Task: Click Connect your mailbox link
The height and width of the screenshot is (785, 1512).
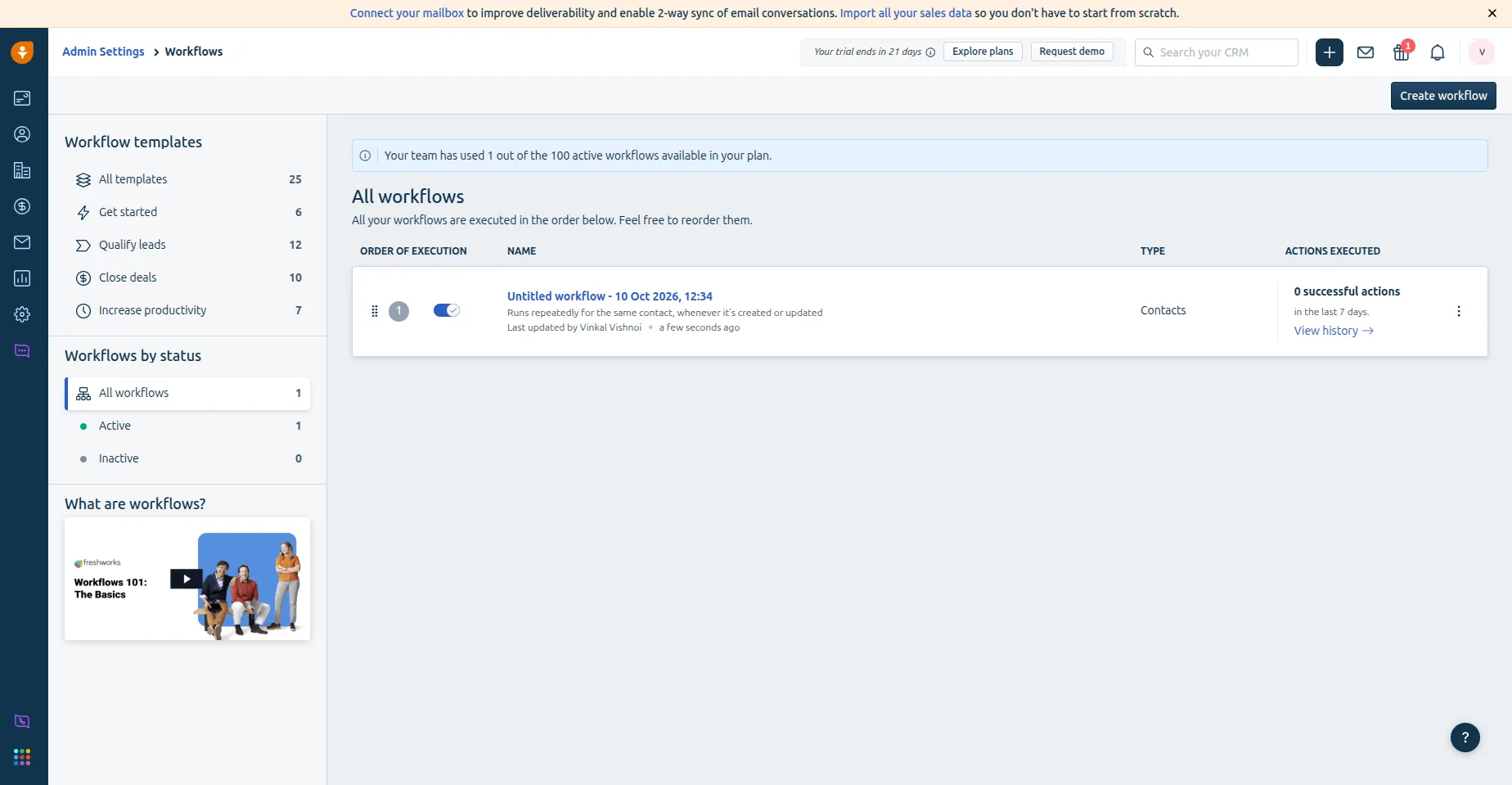Action: tap(407, 13)
